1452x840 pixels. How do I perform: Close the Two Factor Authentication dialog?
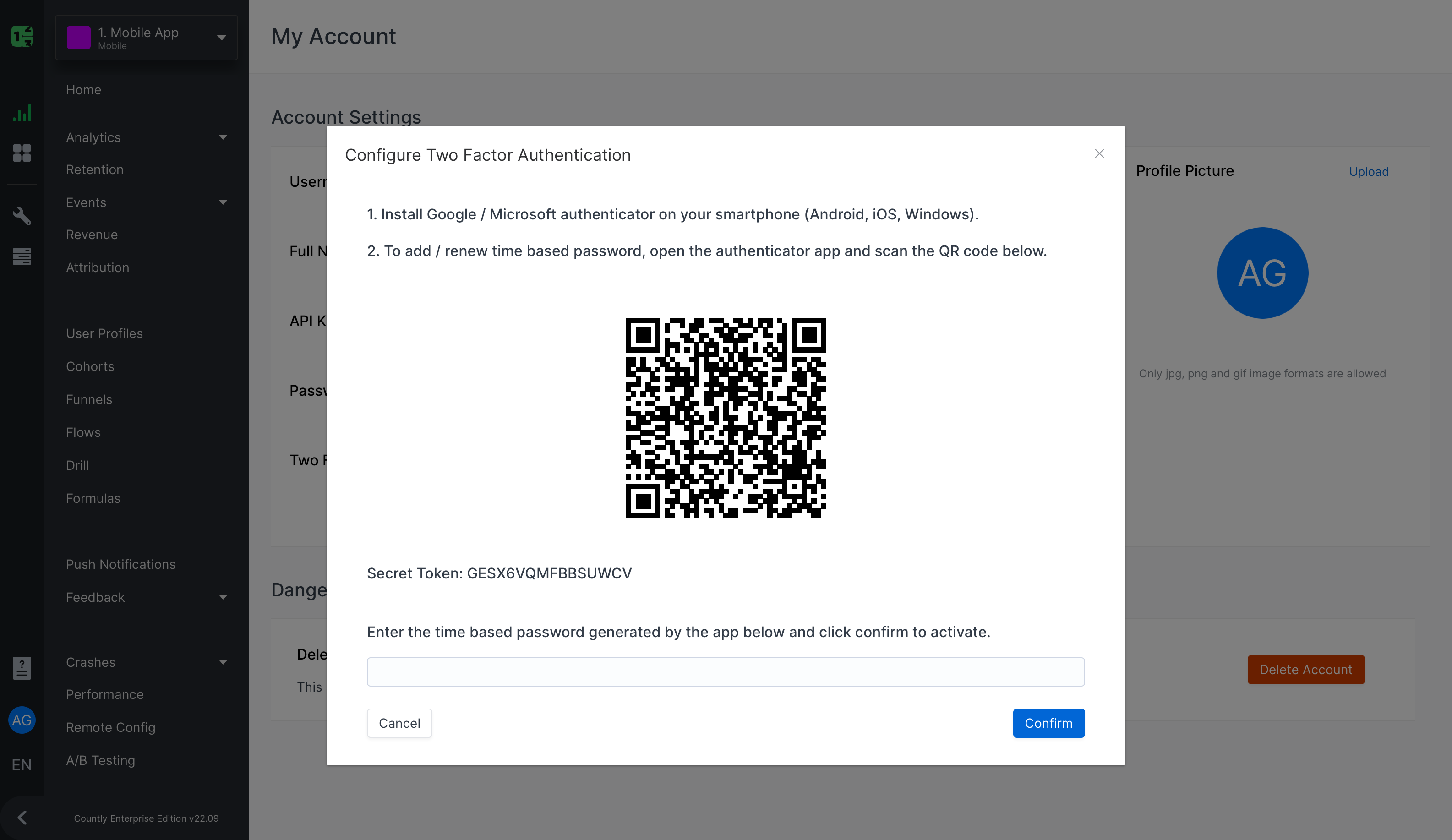point(1099,153)
